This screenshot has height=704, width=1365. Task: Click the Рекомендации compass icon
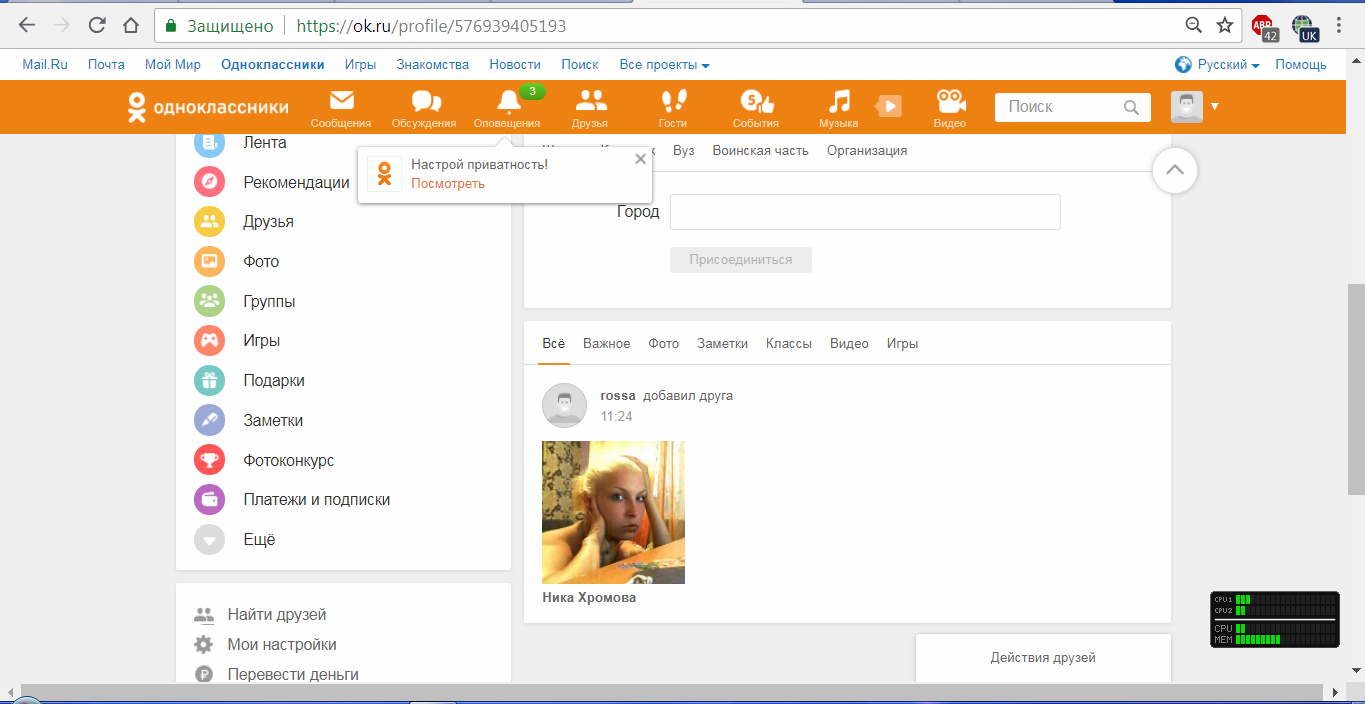pos(209,182)
